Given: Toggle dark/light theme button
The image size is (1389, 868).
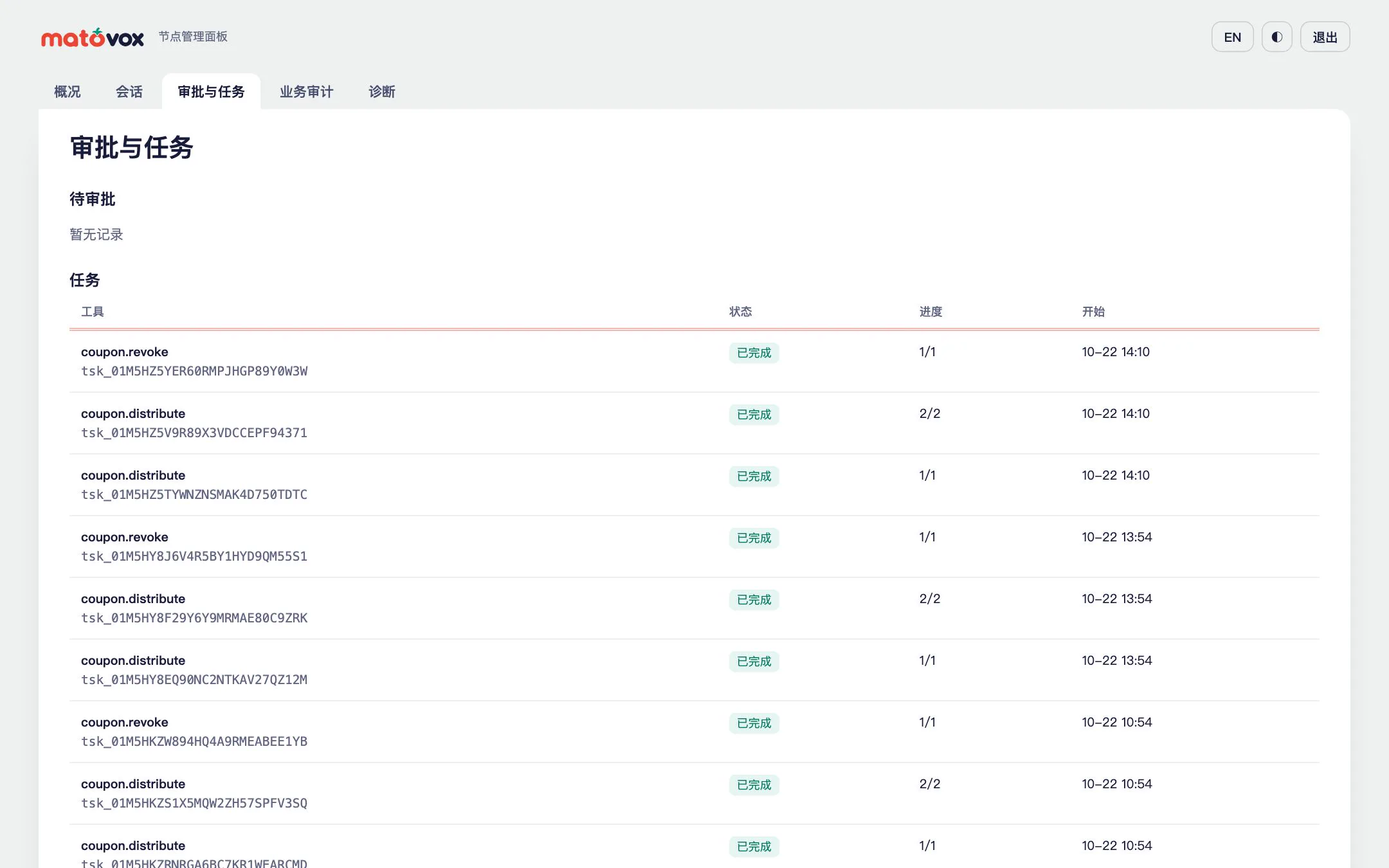Looking at the screenshot, I should tap(1276, 37).
